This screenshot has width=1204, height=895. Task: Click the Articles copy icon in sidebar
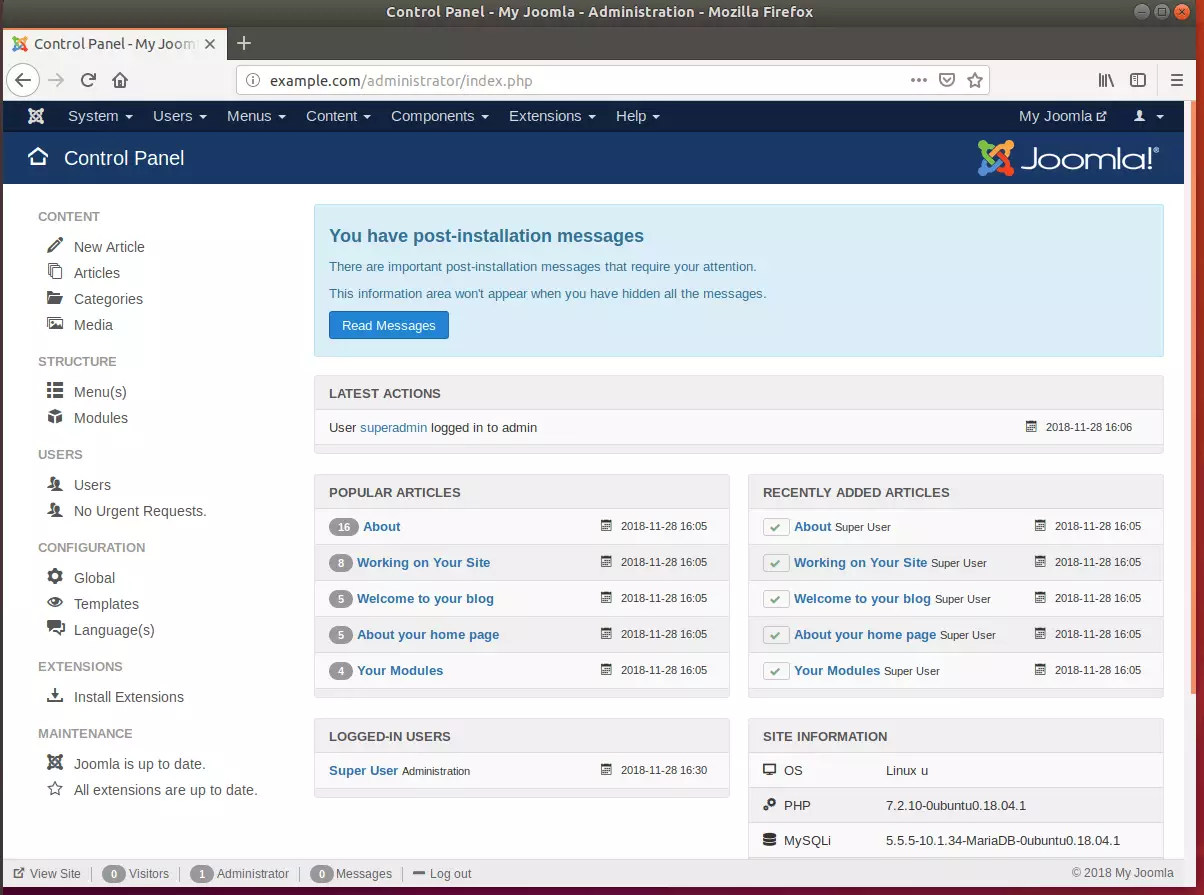(x=55, y=272)
